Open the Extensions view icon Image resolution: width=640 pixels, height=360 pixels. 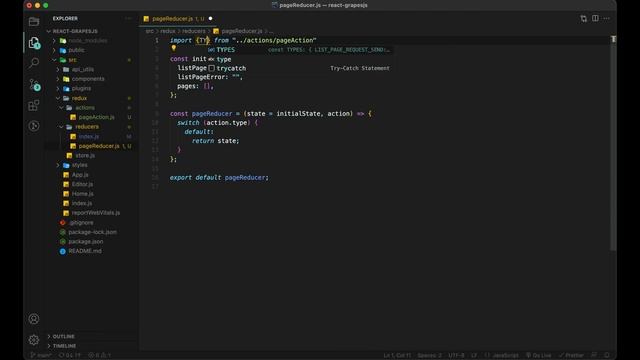click(34, 105)
